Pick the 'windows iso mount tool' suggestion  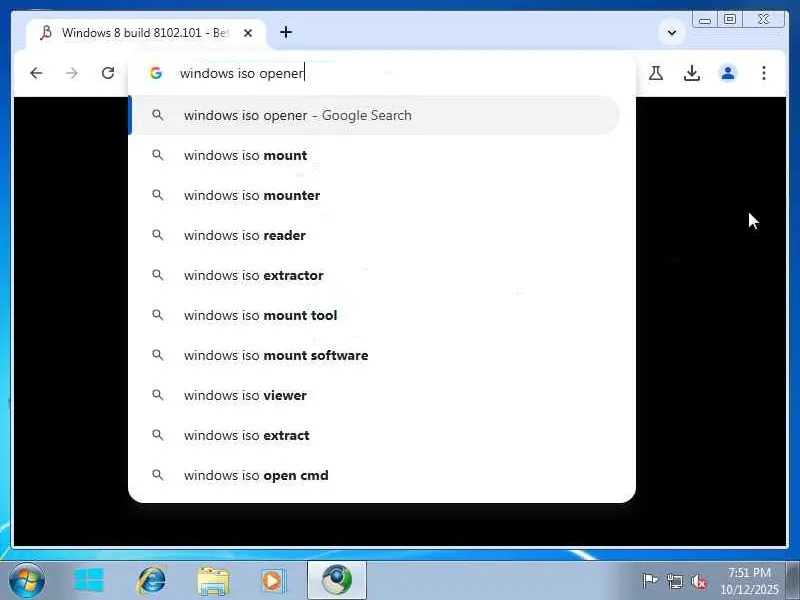[x=376, y=315]
